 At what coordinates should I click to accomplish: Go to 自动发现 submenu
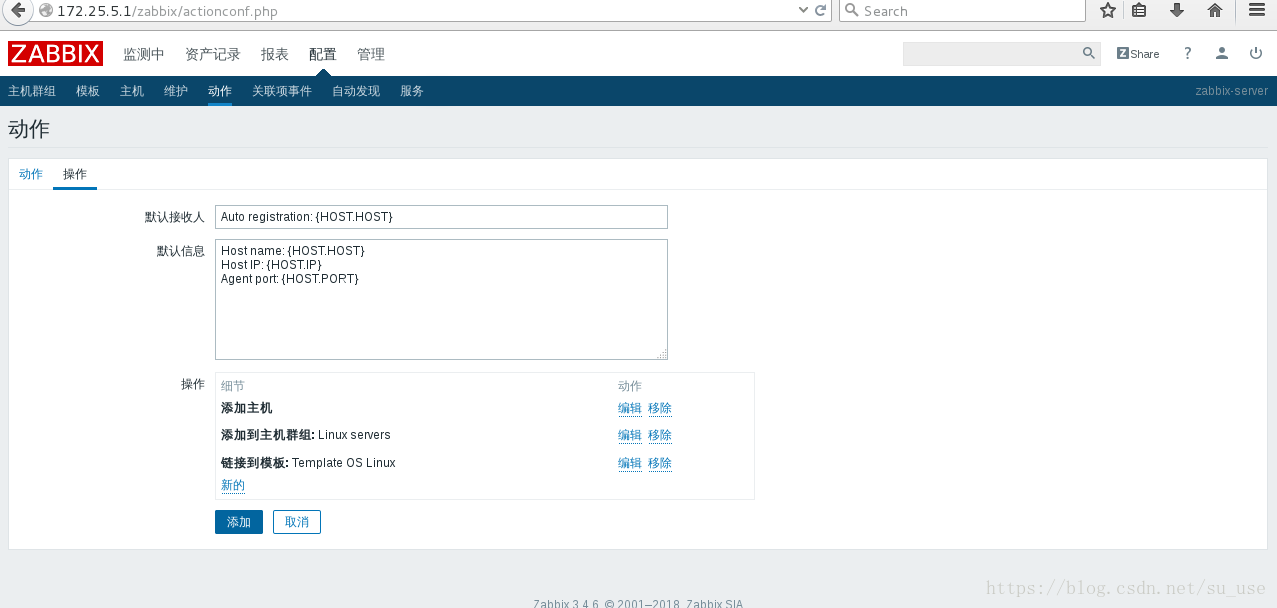coord(356,91)
